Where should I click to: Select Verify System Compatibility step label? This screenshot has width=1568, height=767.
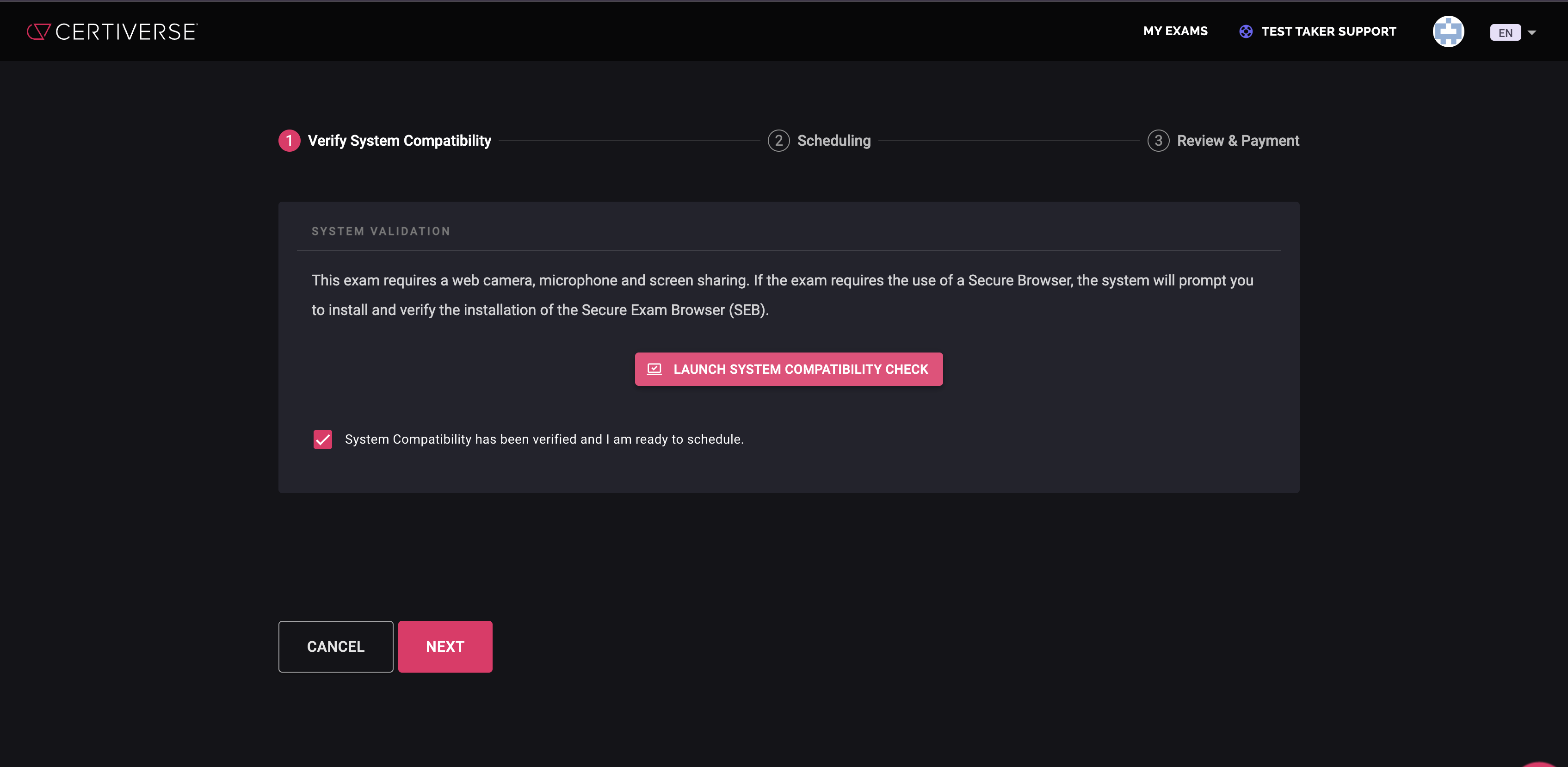[x=399, y=141]
